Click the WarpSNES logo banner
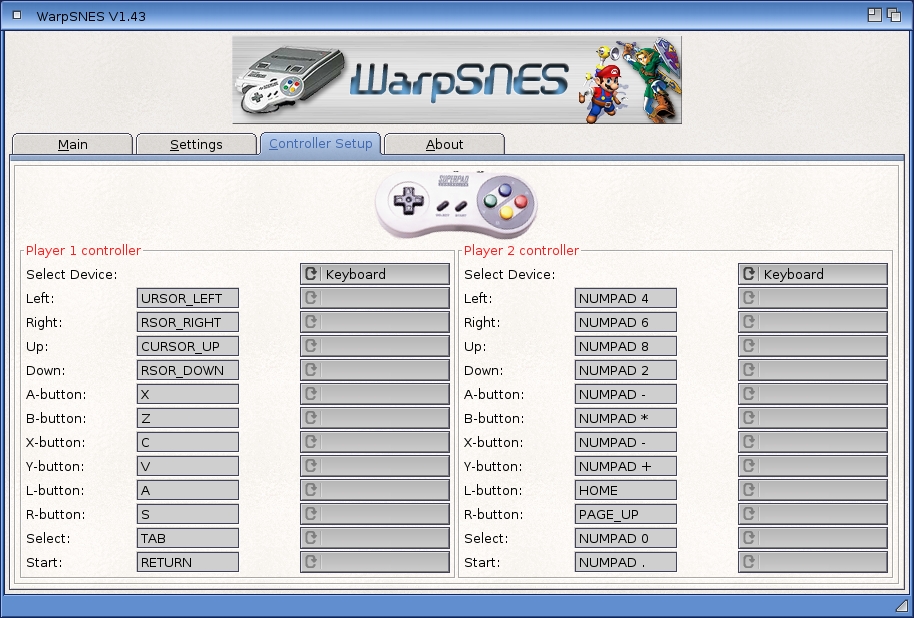This screenshot has width=914, height=618. pyautogui.click(x=457, y=80)
